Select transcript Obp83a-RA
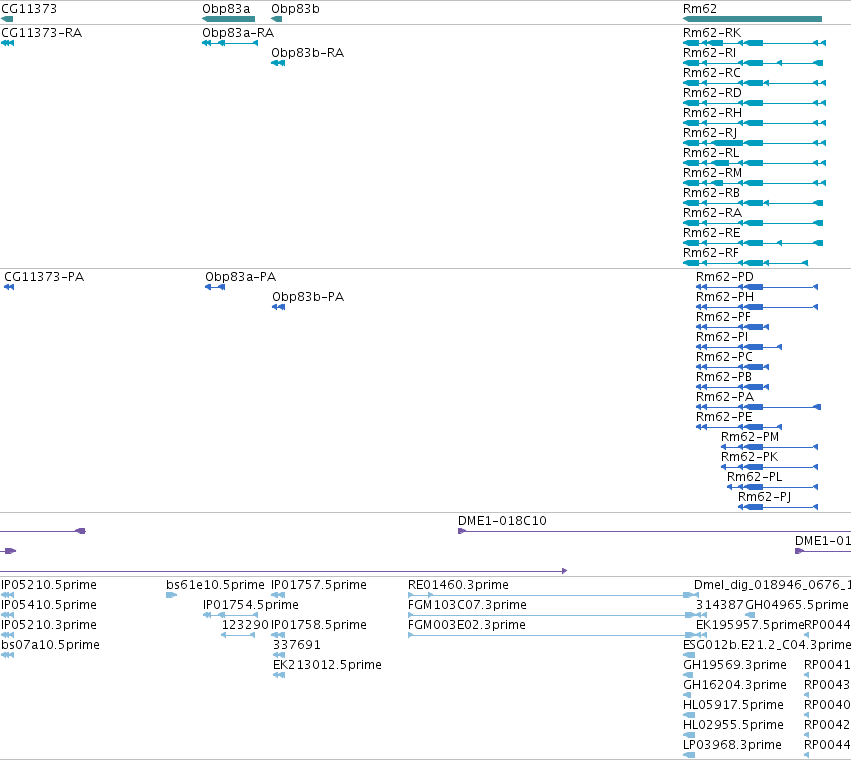 [x=238, y=33]
